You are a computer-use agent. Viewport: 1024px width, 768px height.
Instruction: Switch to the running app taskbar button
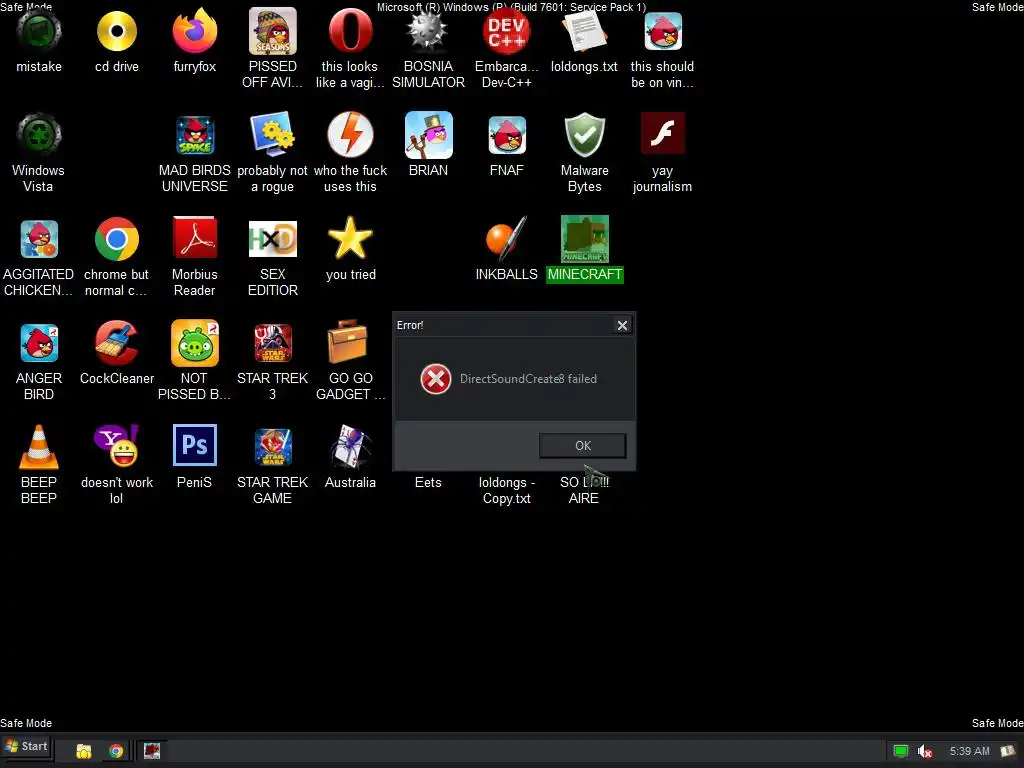[x=152, y=751]
